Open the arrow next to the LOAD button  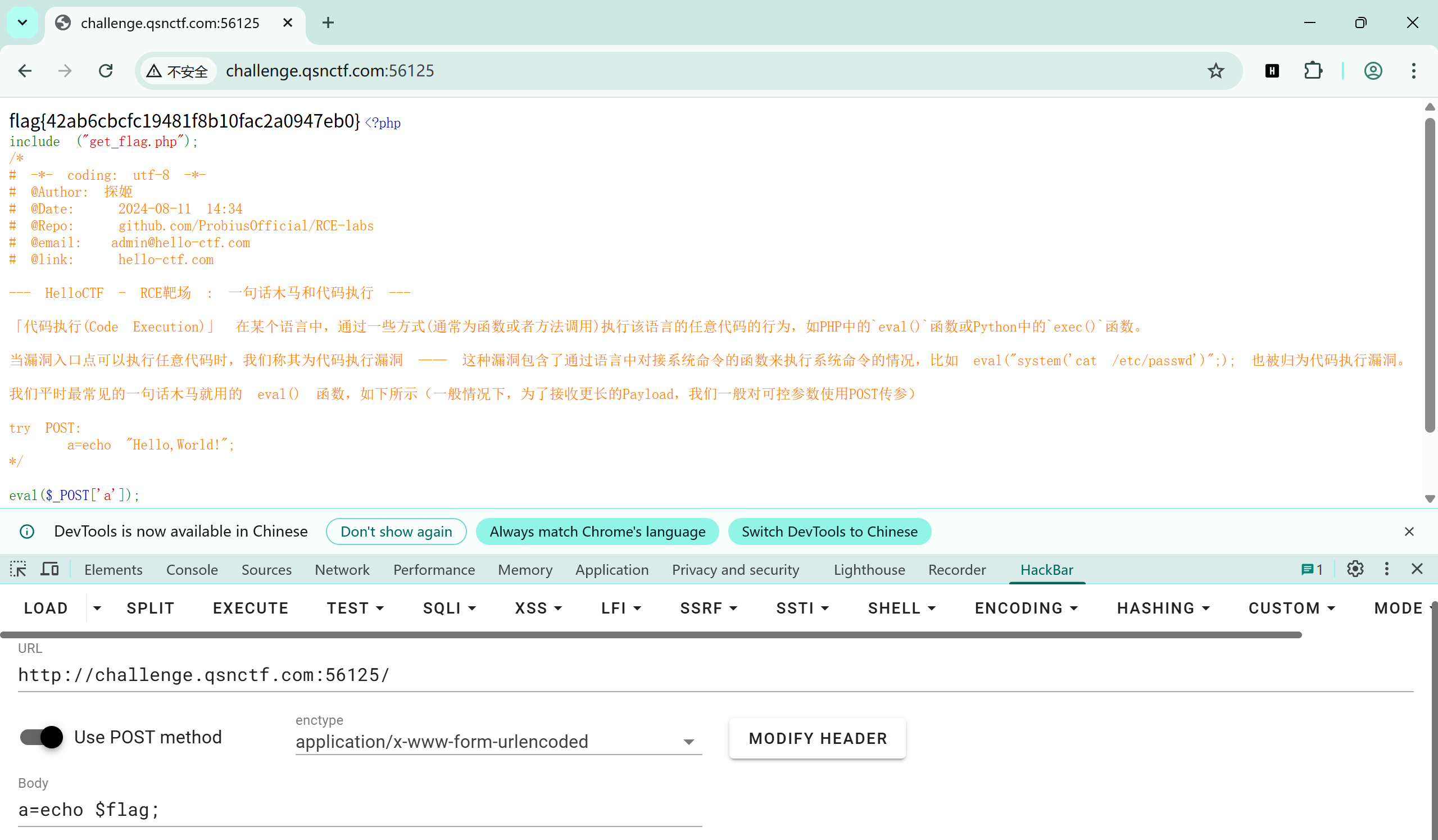[97, 609]
